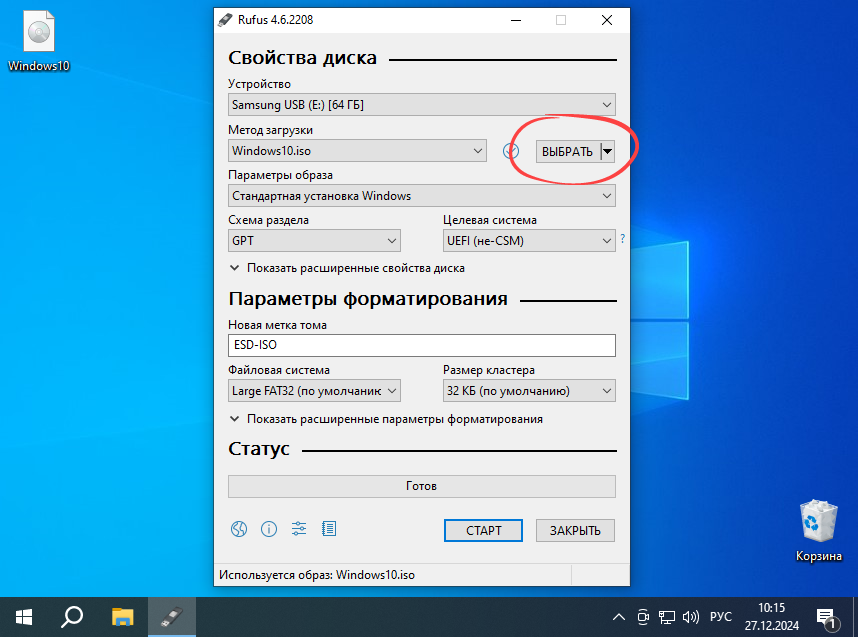Open the About Rufus info icon

click(x=269, y=529)
